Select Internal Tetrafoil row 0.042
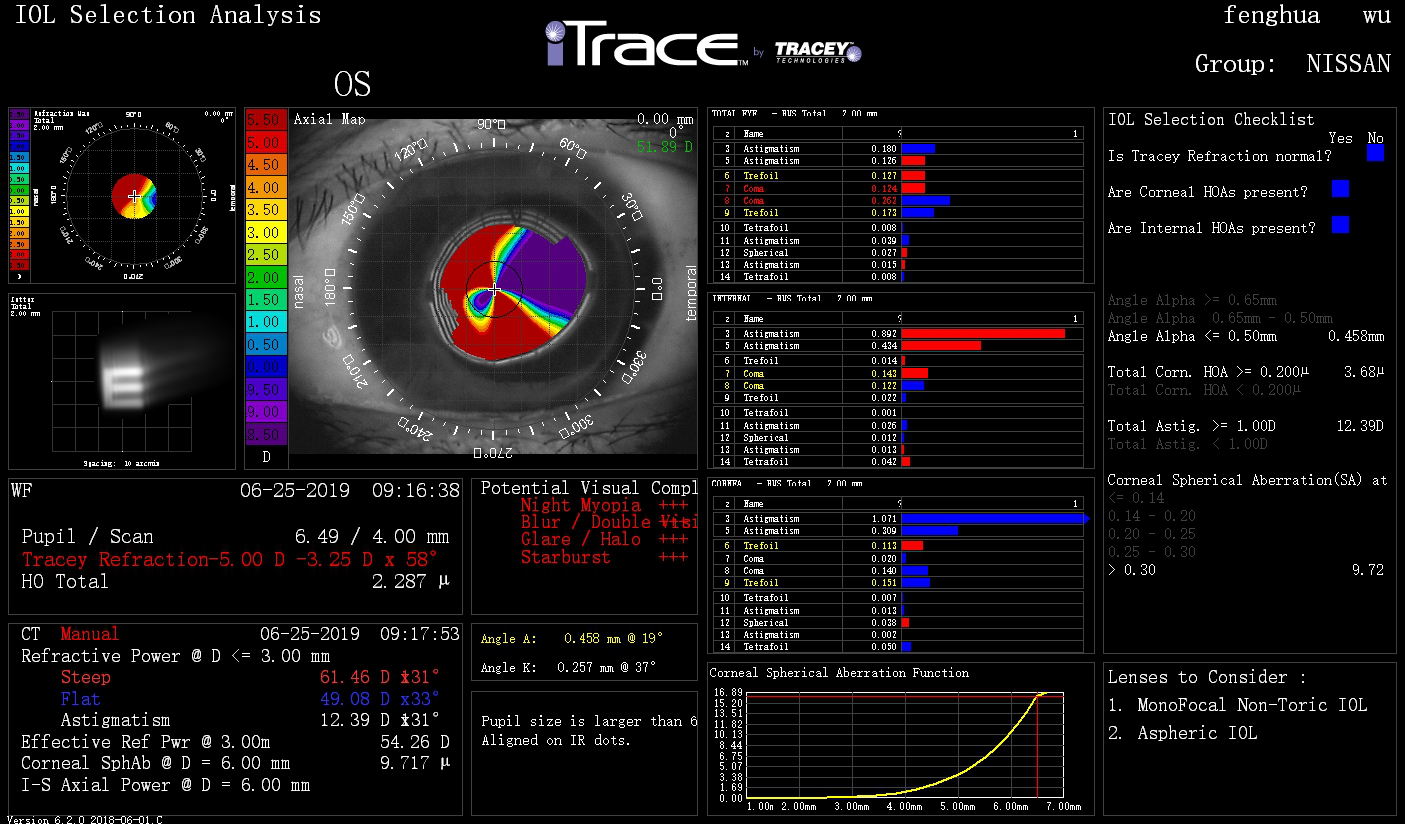This screenshot has width=1405, height=824. [897, 462]
